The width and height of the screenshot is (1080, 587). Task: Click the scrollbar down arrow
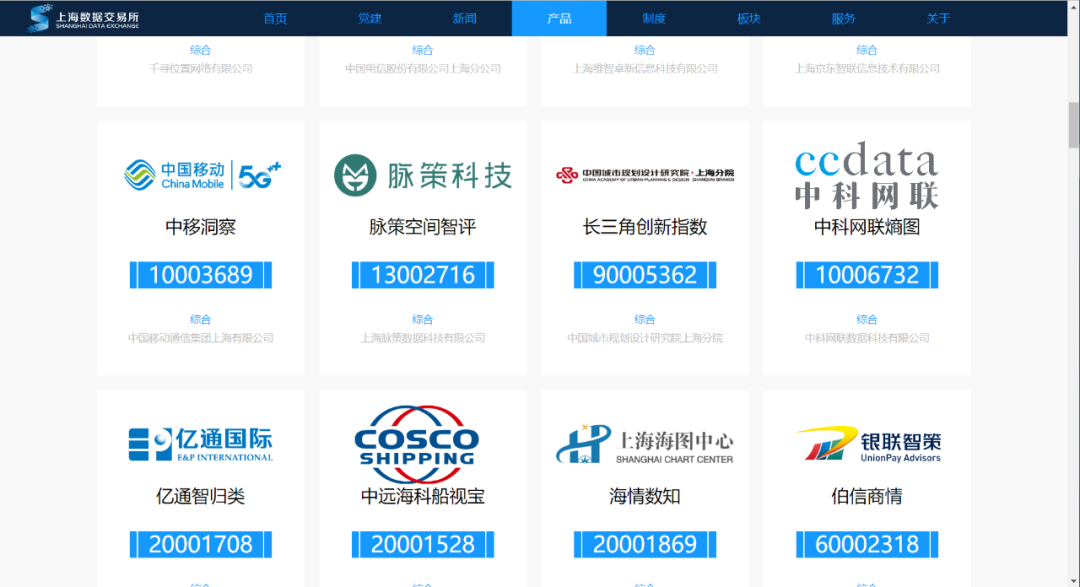coord(1073,581)
